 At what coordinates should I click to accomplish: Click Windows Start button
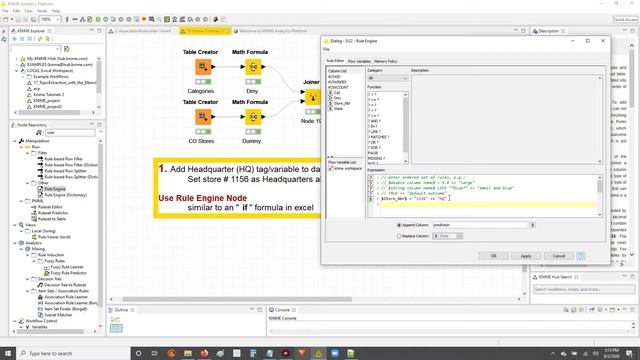(x=7, y=353)
